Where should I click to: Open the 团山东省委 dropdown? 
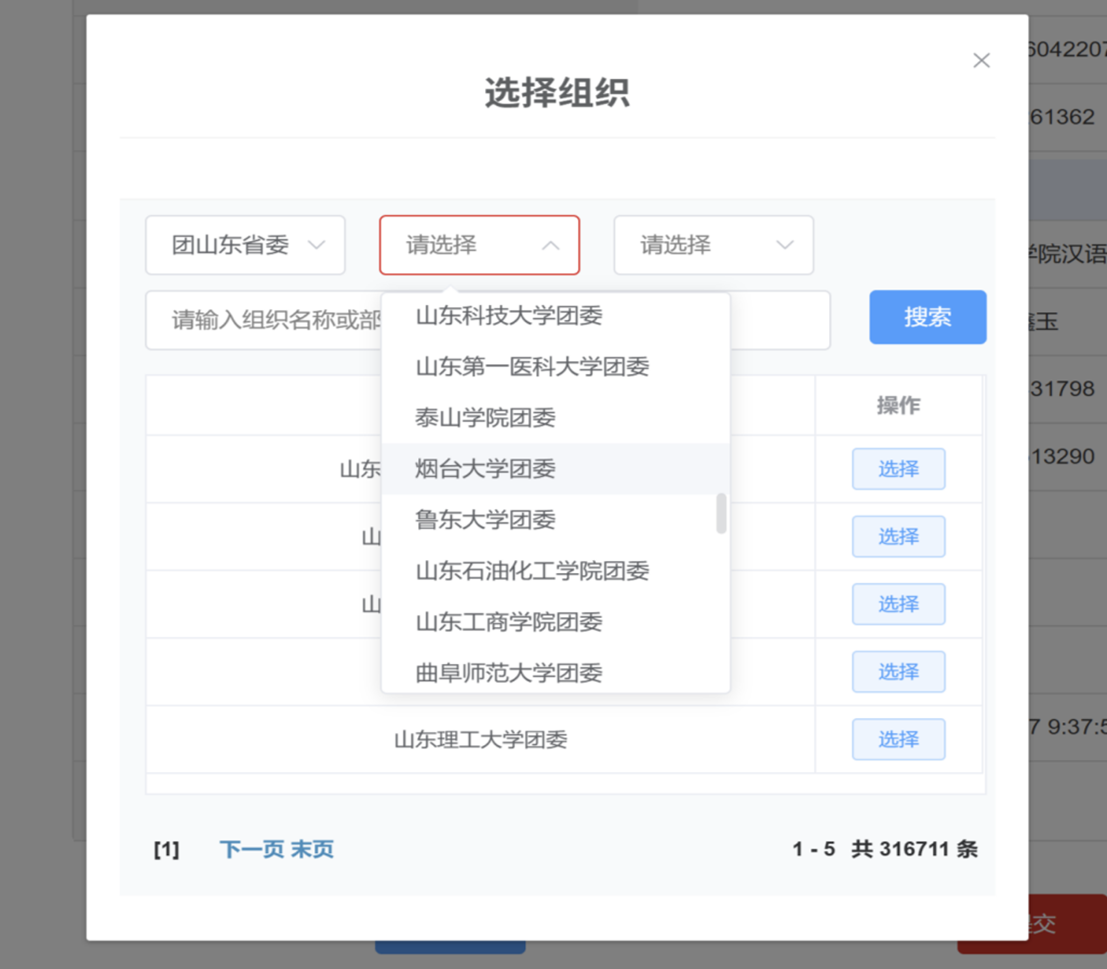tap(245, 245)
